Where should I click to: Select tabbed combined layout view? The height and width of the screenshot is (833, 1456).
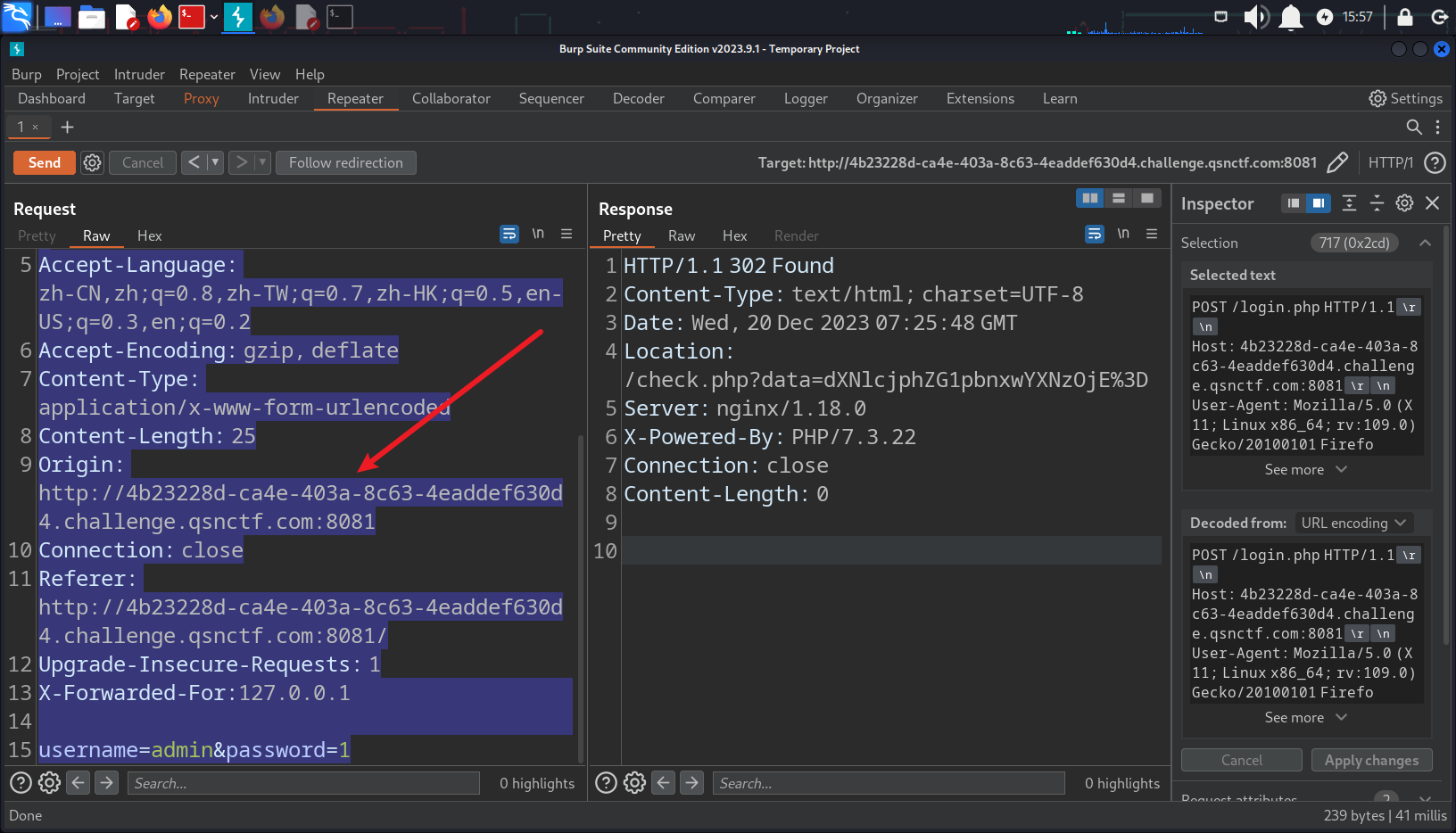coord(1146,198)
